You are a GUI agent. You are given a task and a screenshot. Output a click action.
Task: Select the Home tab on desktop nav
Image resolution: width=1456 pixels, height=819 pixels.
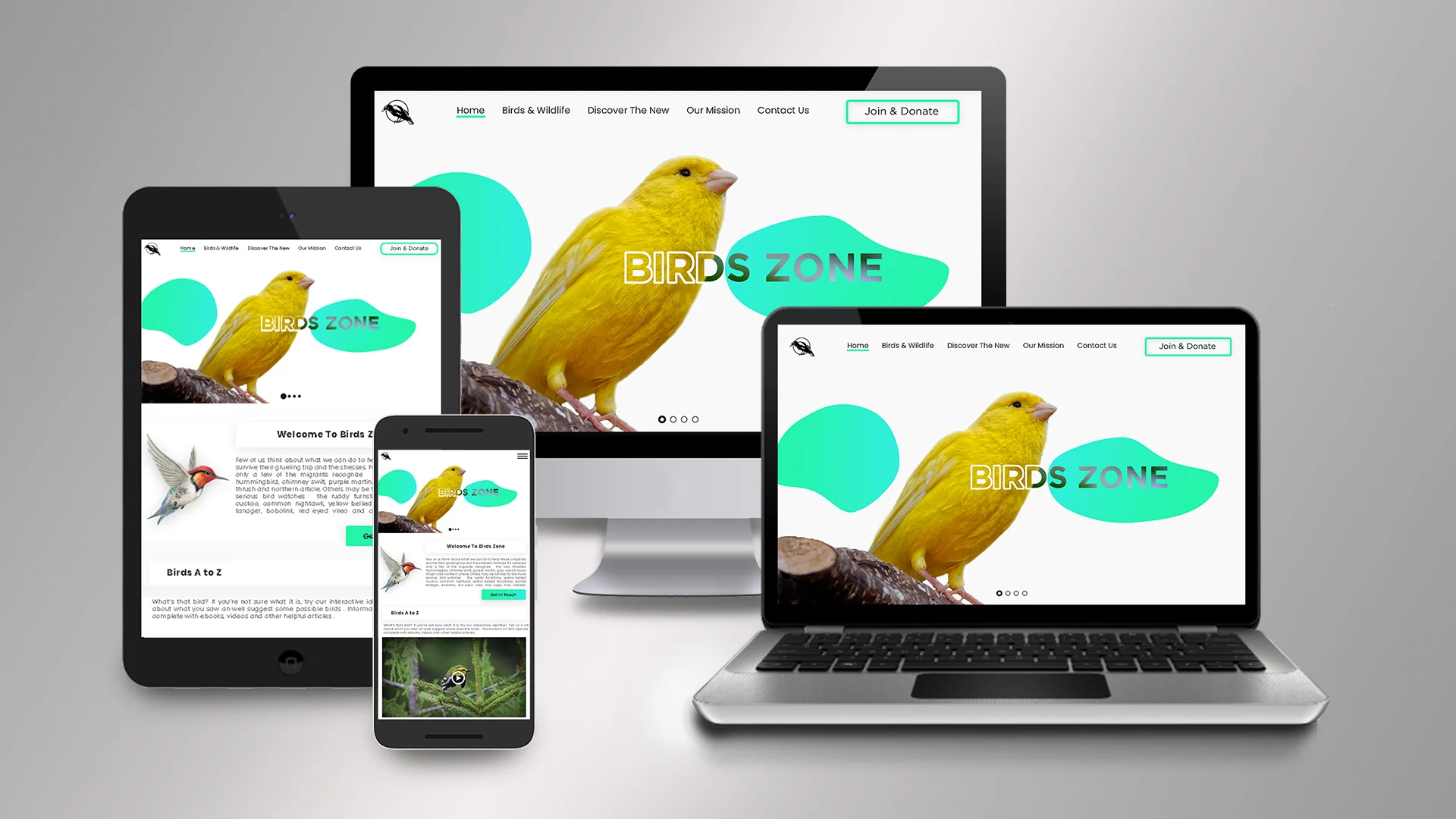click(470, 110)
